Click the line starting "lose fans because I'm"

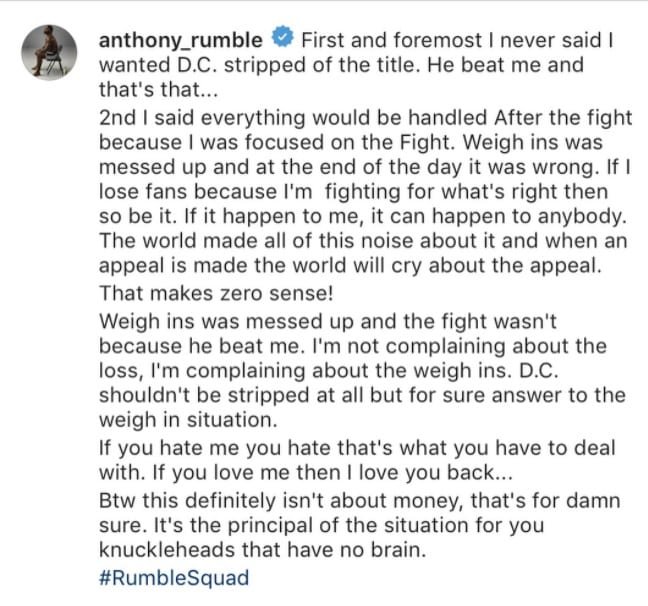(353, 192)
